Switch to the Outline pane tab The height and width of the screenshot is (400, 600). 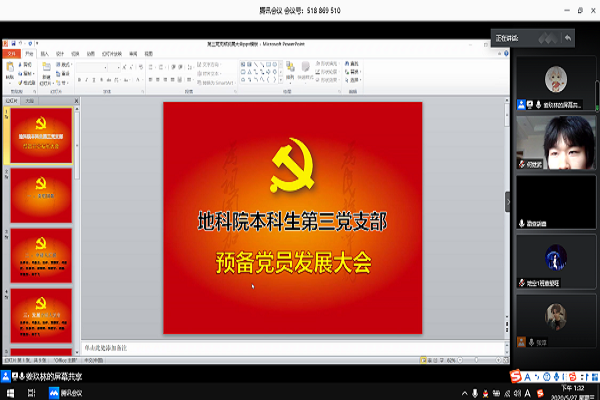[x=31, y=101]
